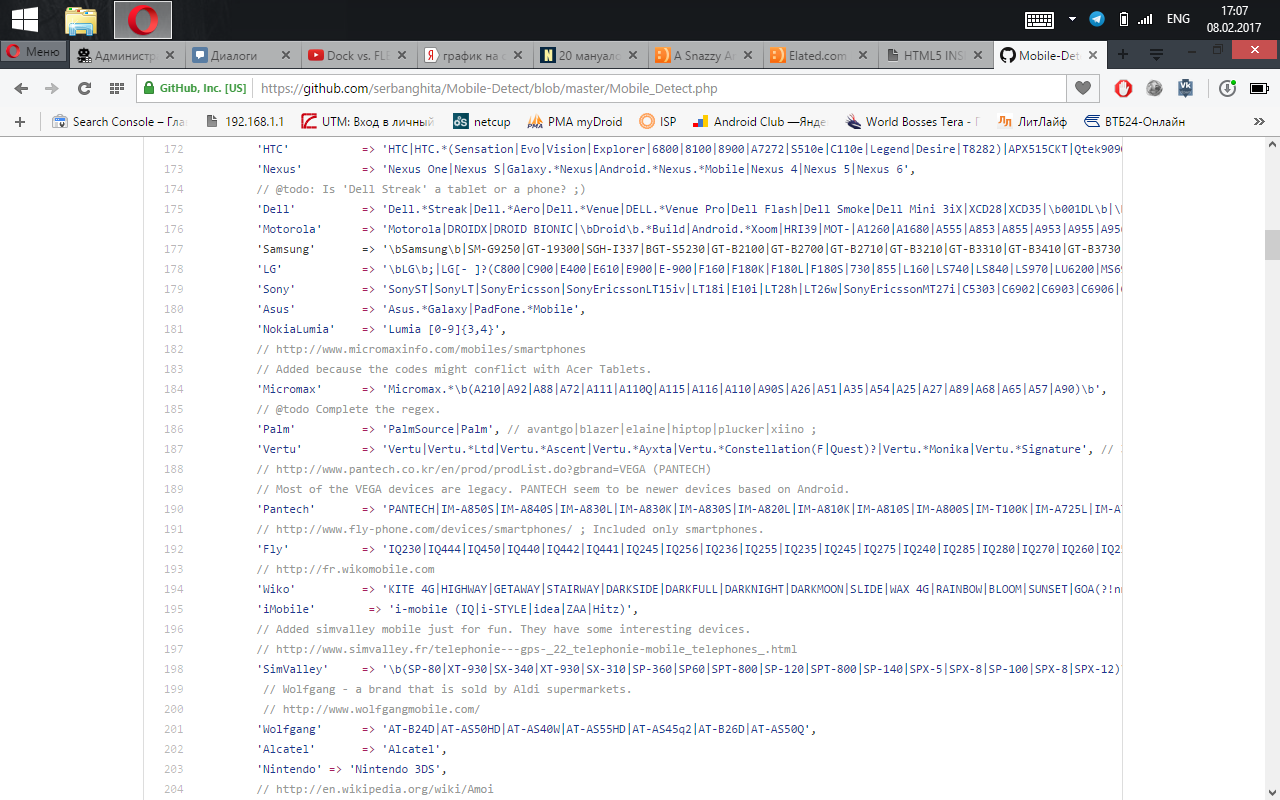Screen dimensions: 1280x800
Task: Open the tab menu list button
Action: click(x=1156, y=55)
